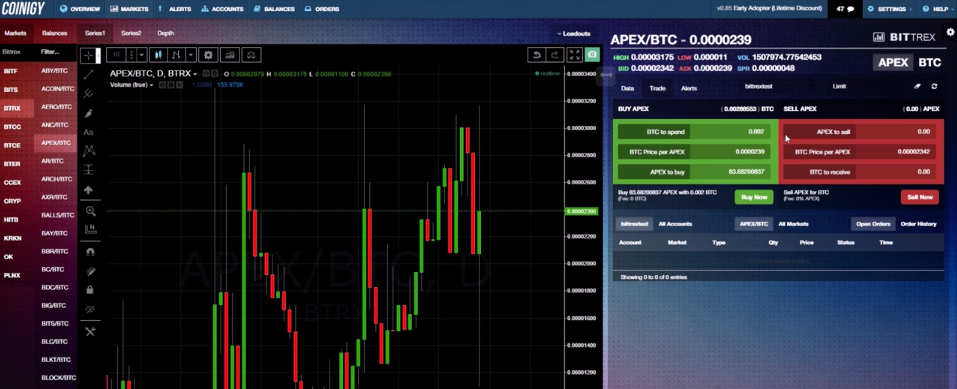
Task: Open the interval dropdown arrow
Action: point(142,55)
